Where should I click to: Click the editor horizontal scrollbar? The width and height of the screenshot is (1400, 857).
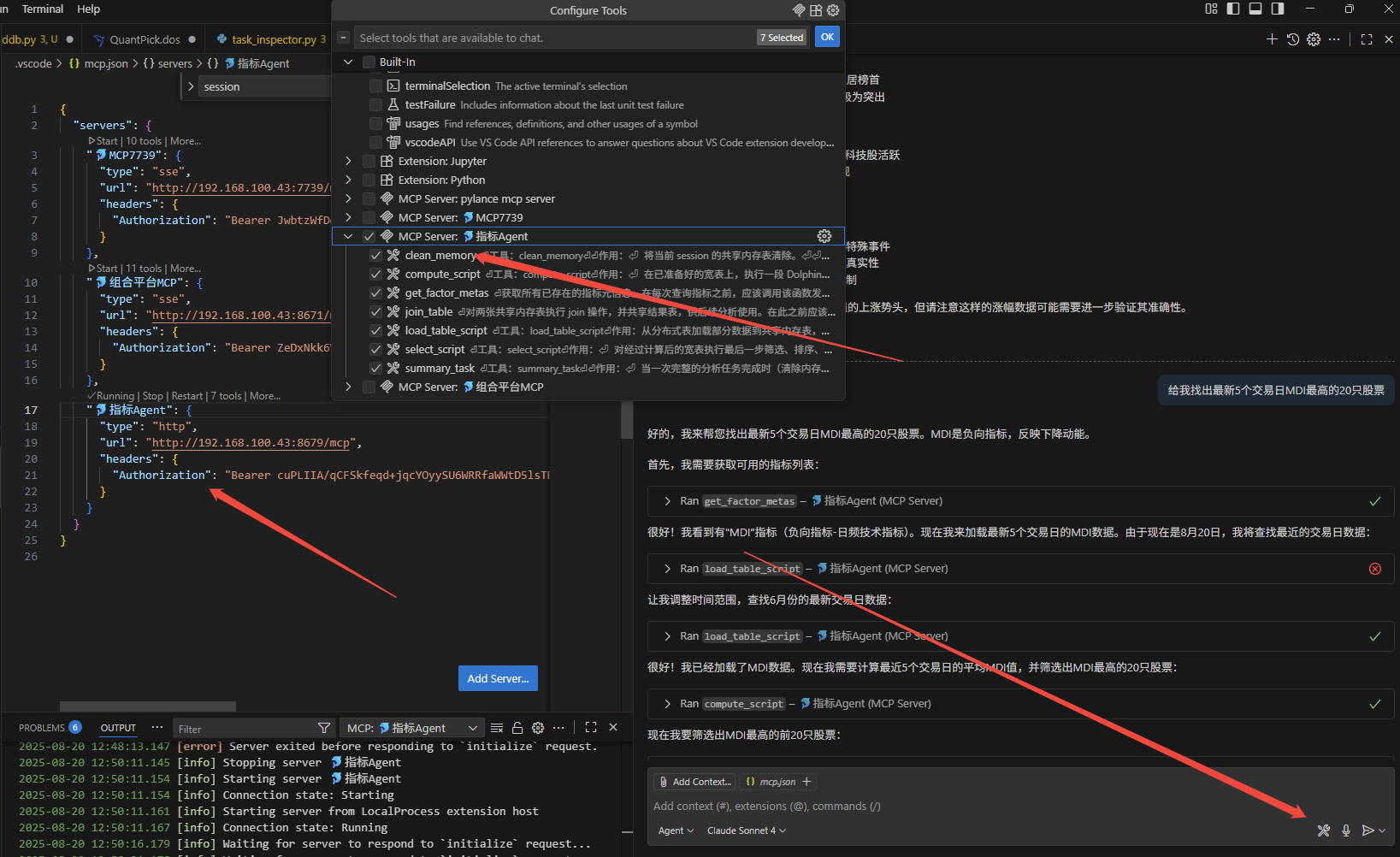pyautogui.click(x=147, y=706)
